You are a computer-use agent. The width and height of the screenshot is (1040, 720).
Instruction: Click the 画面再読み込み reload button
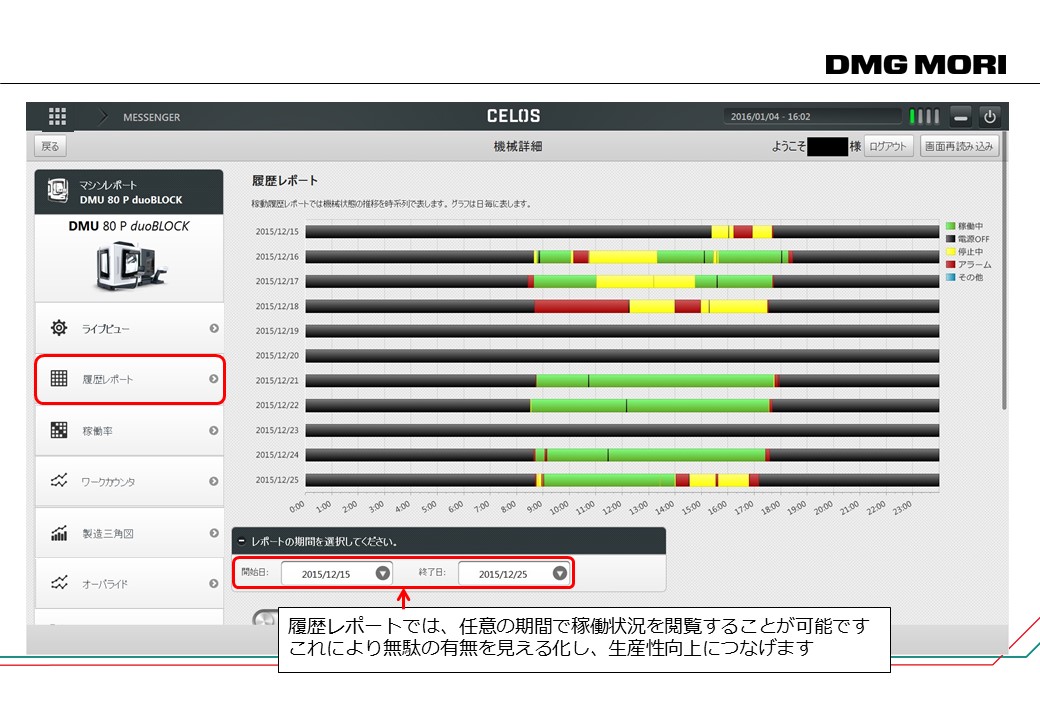click(959, 147)
